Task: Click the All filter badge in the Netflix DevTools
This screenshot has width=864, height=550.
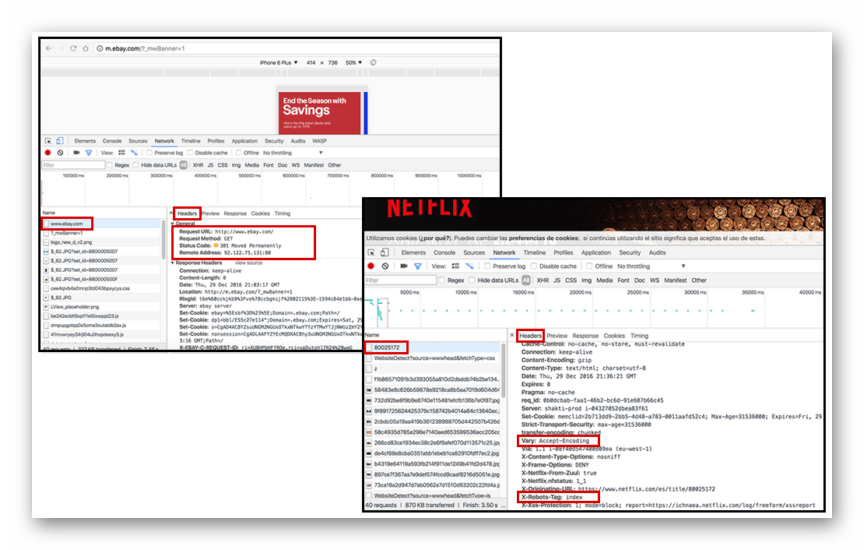Action: [526, 280]
